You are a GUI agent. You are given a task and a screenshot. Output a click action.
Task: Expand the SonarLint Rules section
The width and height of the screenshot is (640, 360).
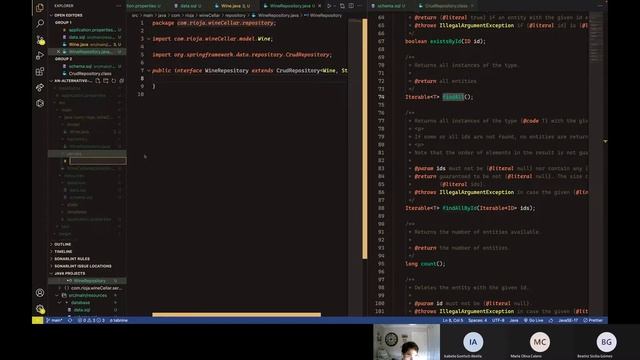pos(72,259)
